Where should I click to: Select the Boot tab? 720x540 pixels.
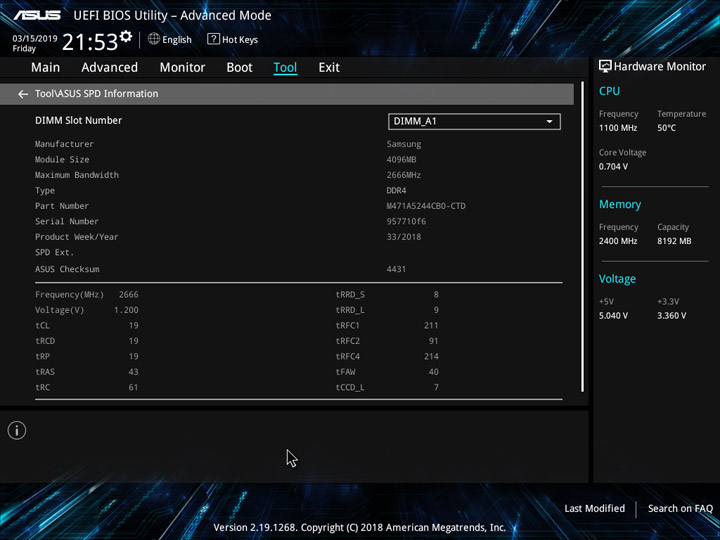(239, 68)
